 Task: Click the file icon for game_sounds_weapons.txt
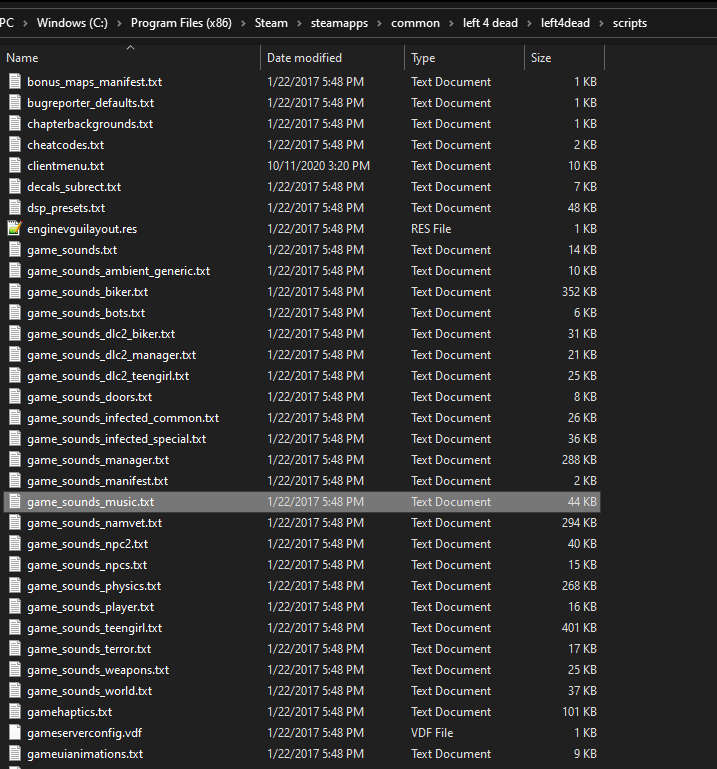[15, 670]
